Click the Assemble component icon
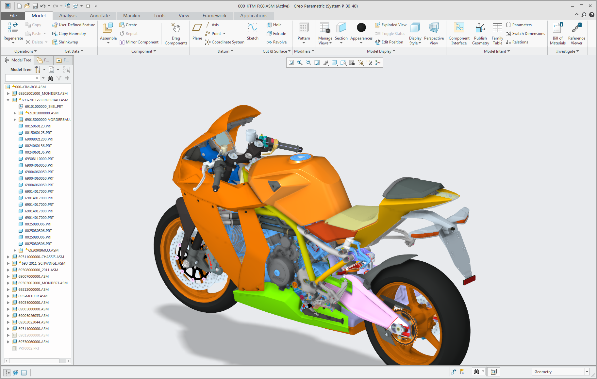The width and height of the screenshot is (597, 379). click(x=108, y=27)
